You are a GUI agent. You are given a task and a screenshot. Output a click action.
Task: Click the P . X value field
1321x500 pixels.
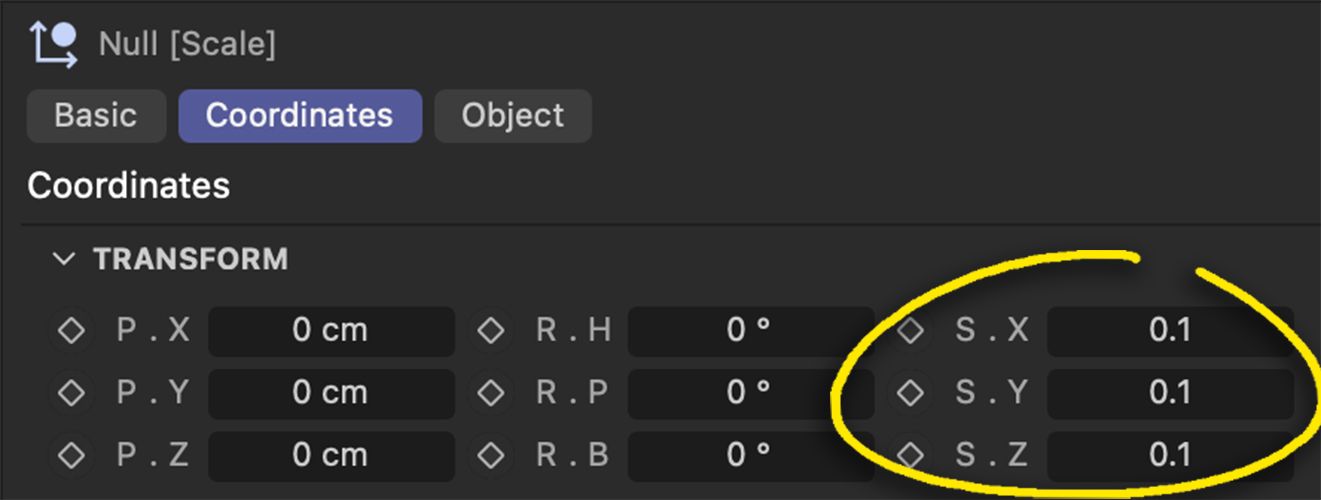(x=331, y=331)
